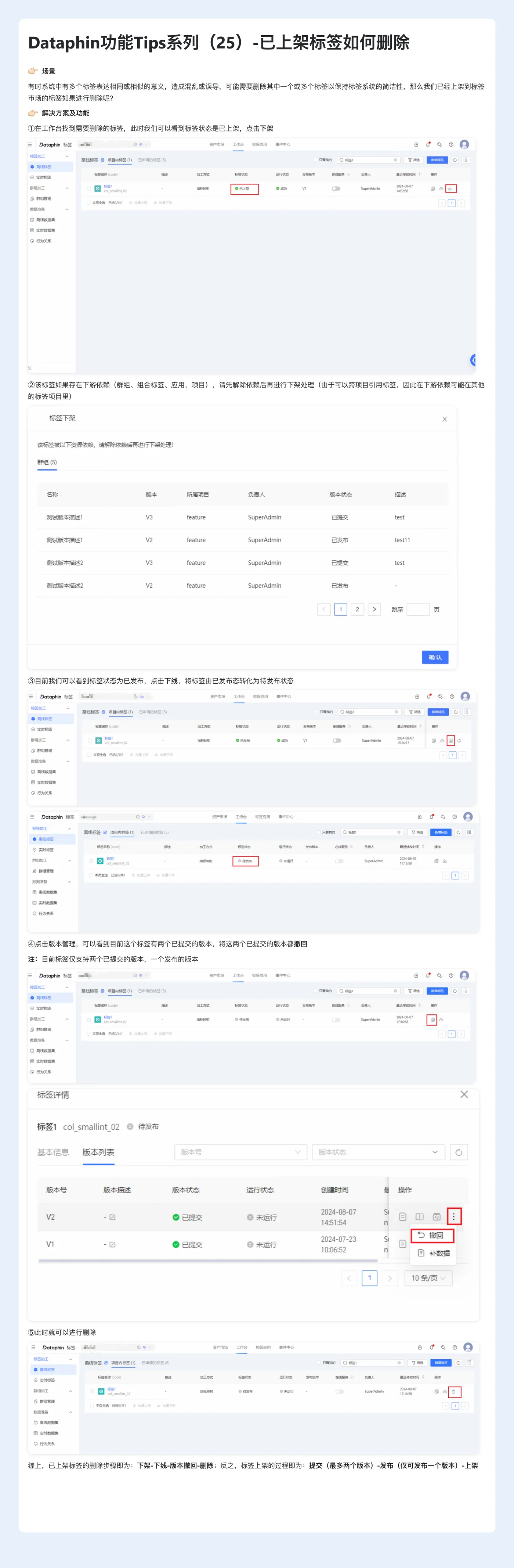Click previous-page arrow in 标签详情 pagination
Image resolution: width=514 pixels, height=1568 pixels.
point(349,1278)
